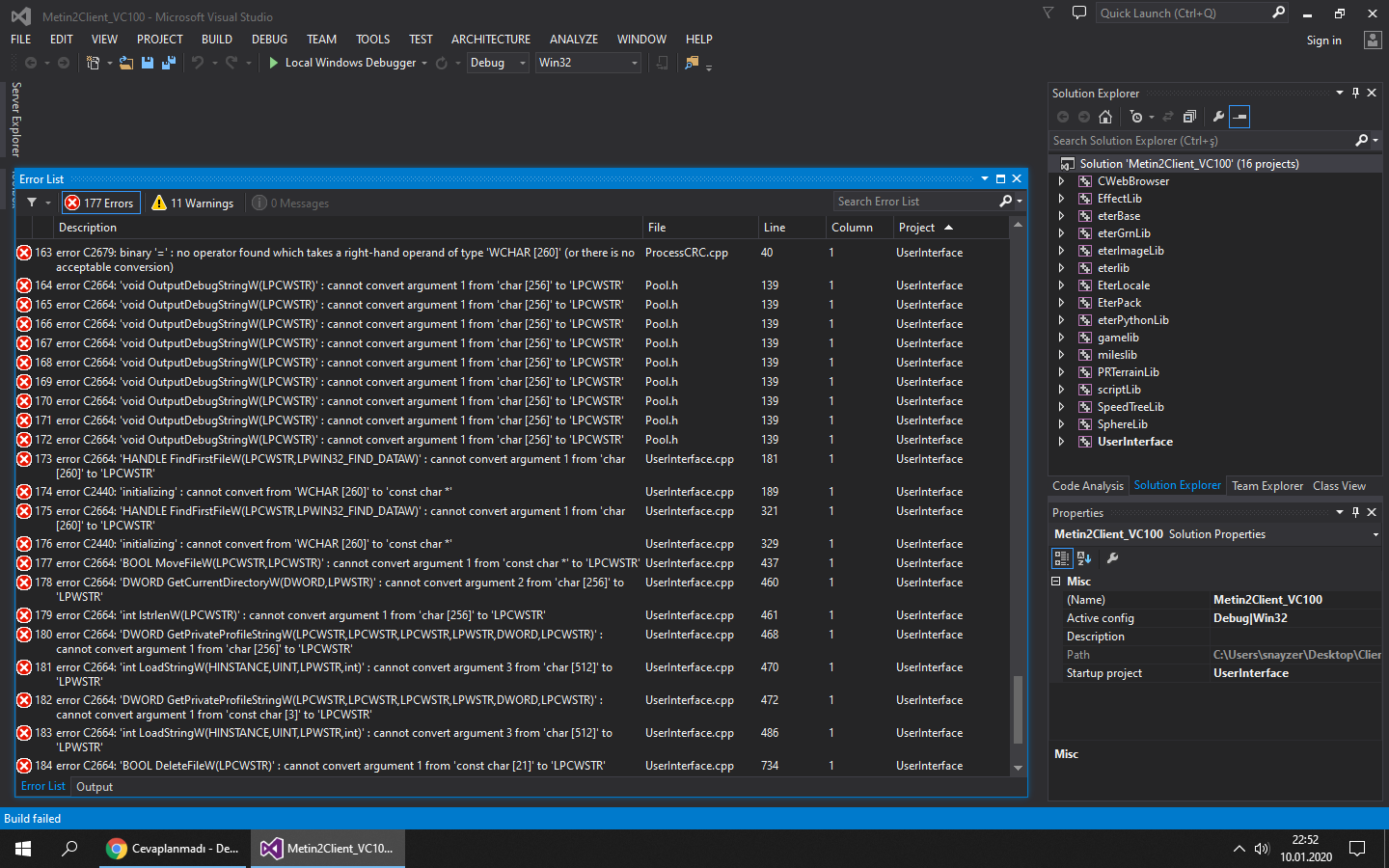
Task: Open the BUILD menu
Action: pyautogui.click(x=217, y=40)
